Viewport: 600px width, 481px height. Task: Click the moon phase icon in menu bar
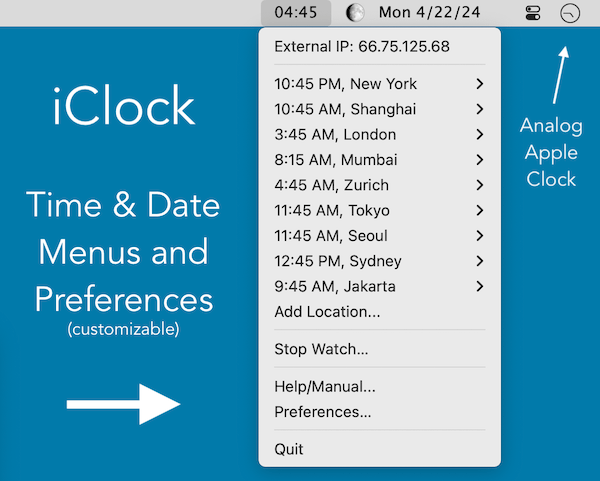coord(355,13)
